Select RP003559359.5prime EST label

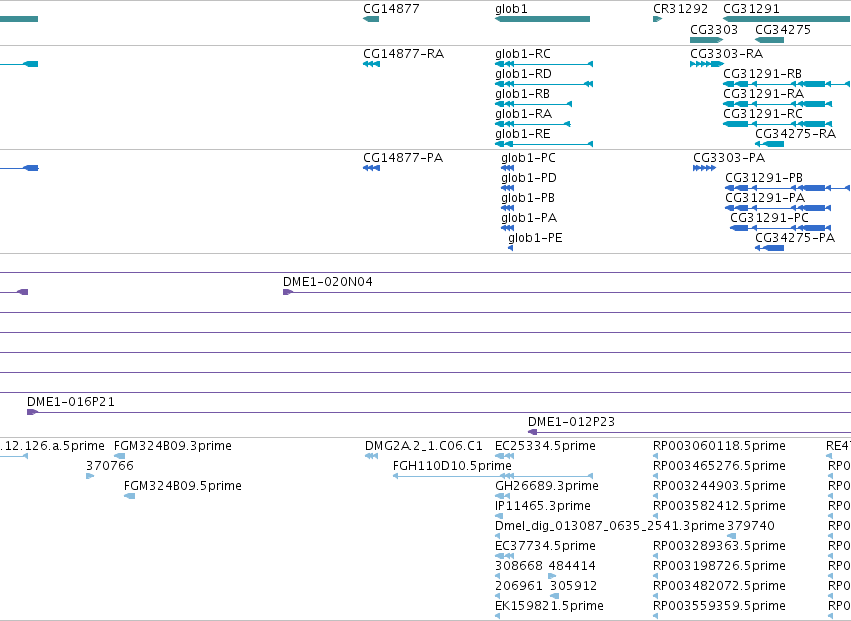(719, 606)
